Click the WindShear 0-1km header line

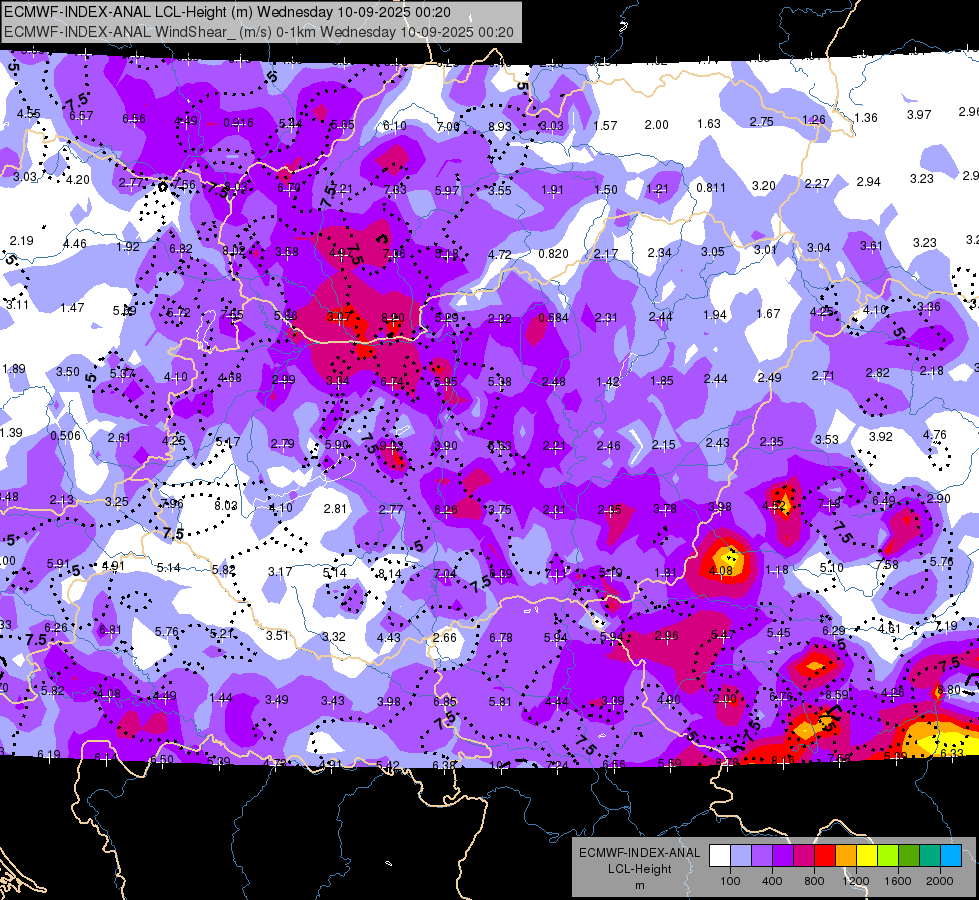(x=258, y=32)
